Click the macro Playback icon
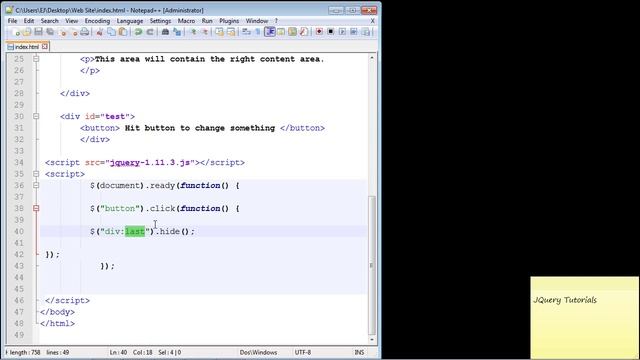640x360 pixels. point(342,32)
